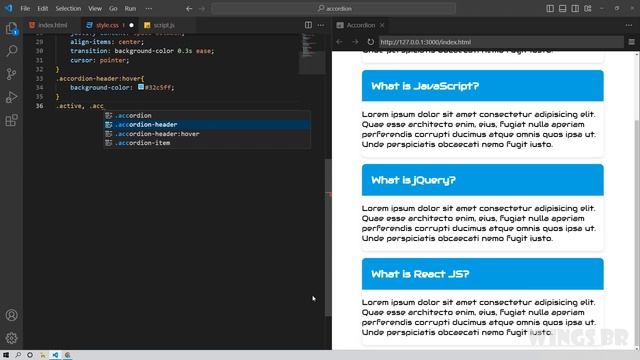Click the transition: background-color line
The height and width of the screenshot is (360, 640).
tap(142, 51)
